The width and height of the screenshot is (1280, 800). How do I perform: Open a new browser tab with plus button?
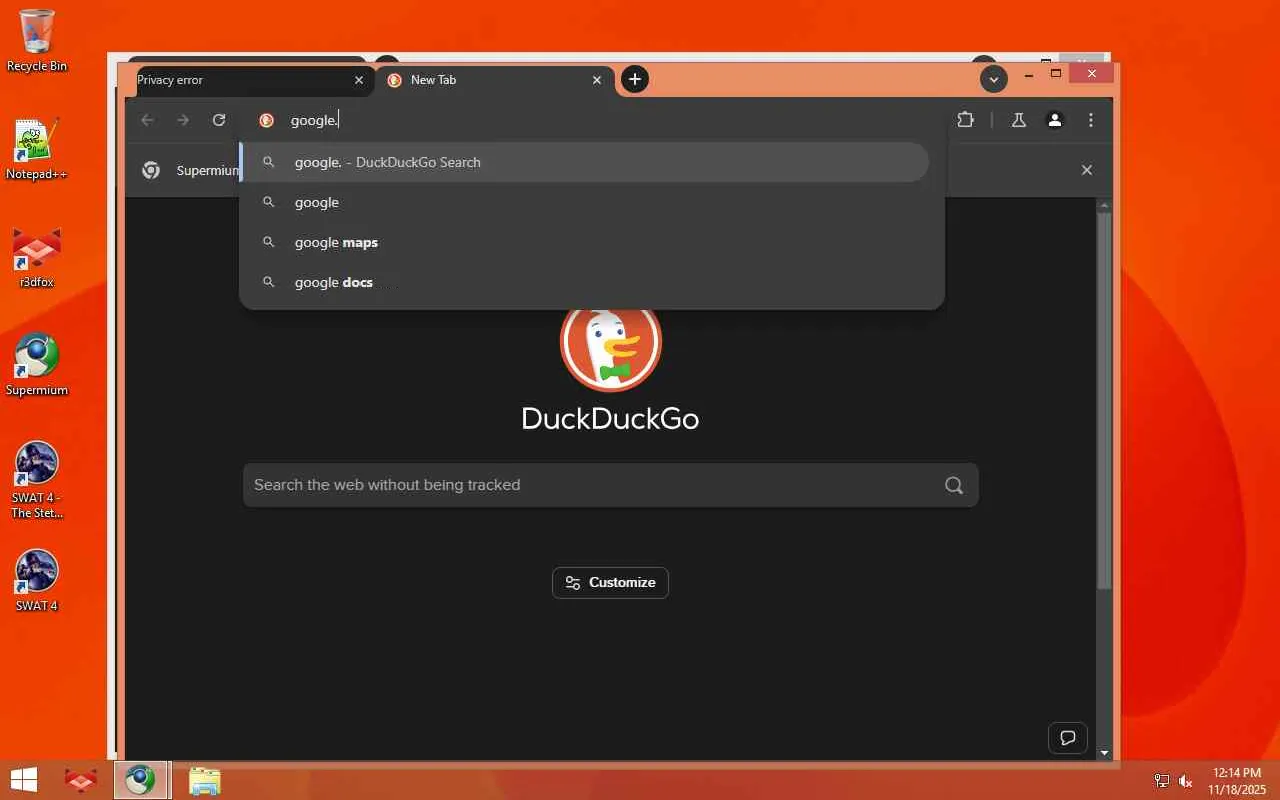634,79
